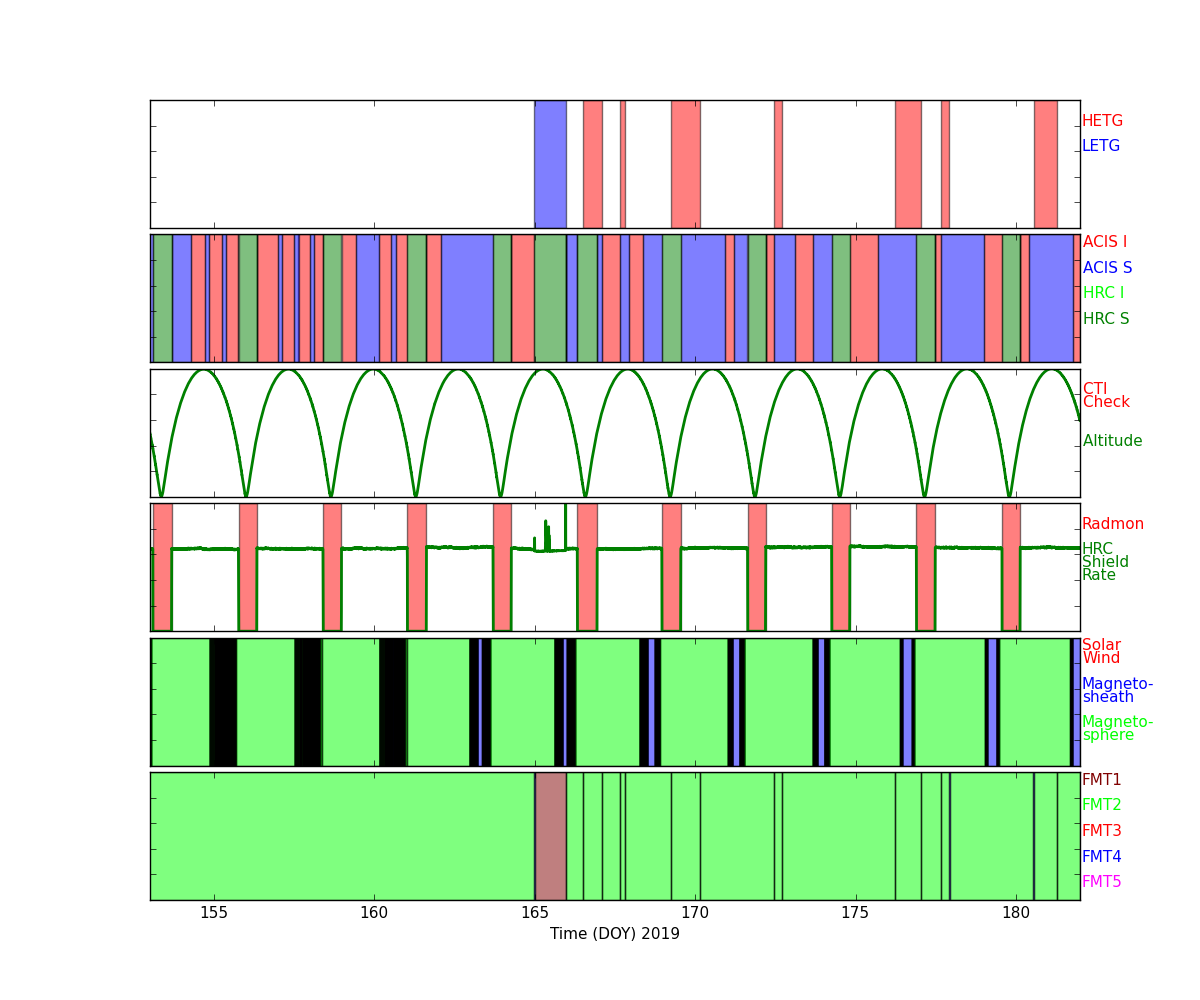Select the green Altitude label
Image resolution: width=1200 pixels, height=1000 pixels.
(x=1112, y=441)
